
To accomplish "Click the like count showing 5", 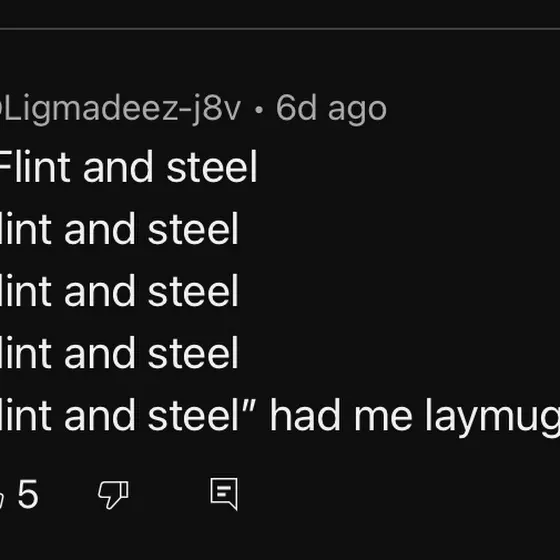I will (28, 494).
